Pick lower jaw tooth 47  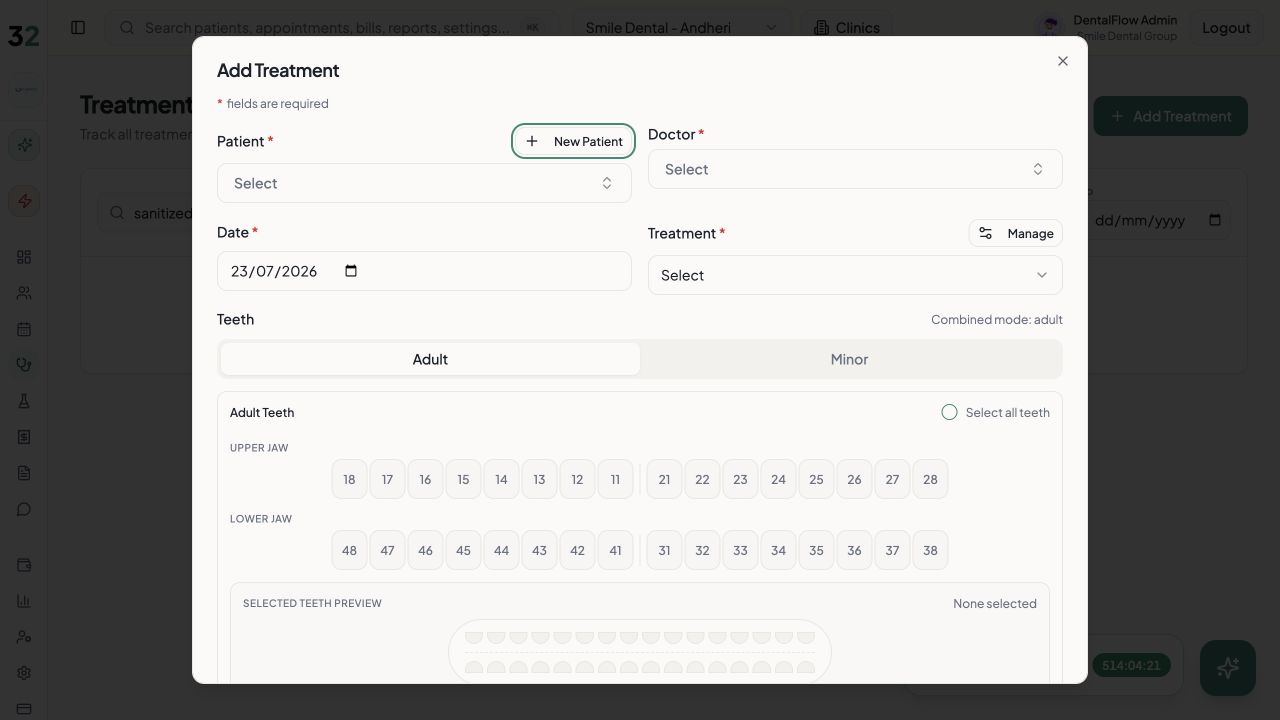[x=387, y=550]
